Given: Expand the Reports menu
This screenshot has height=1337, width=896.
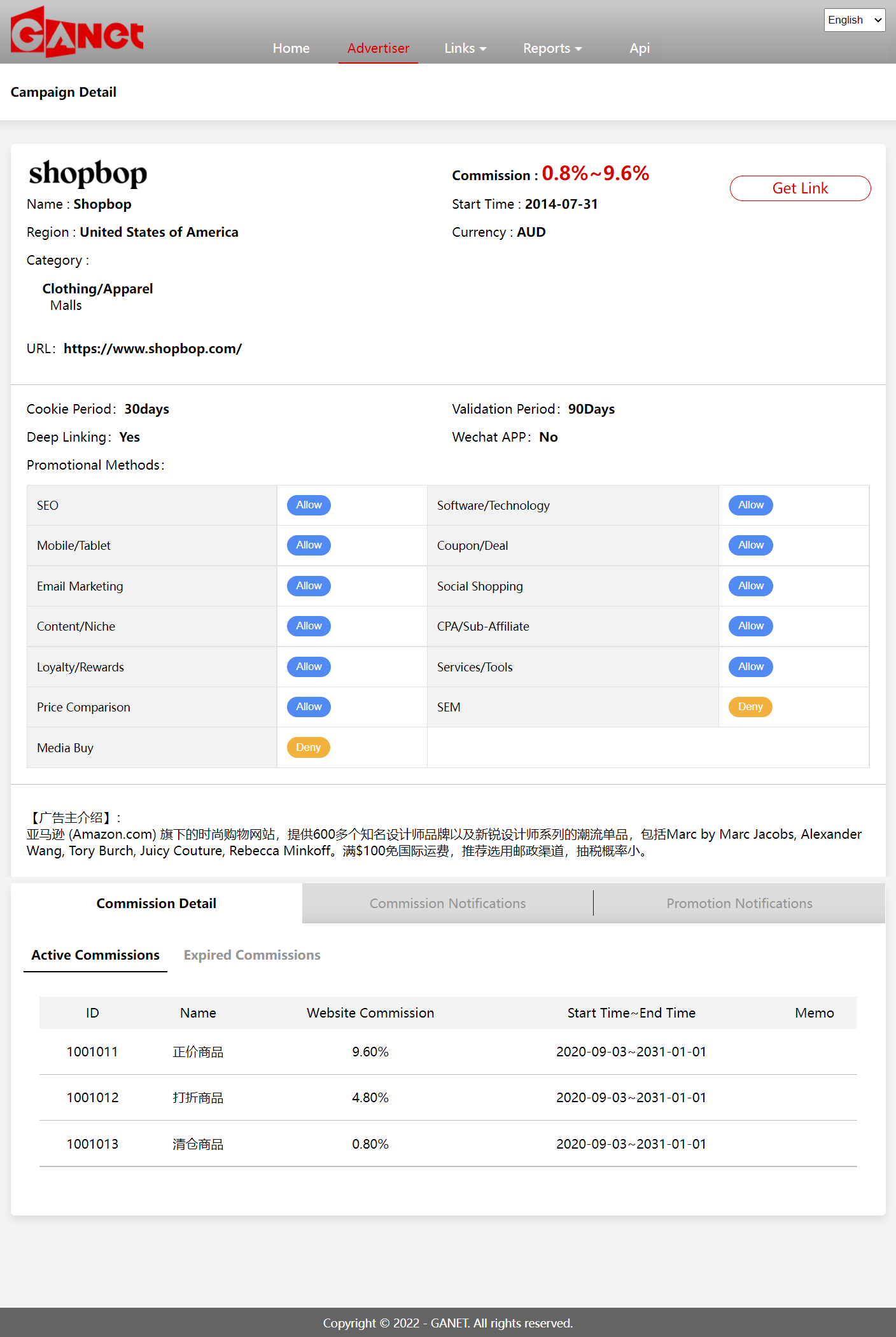Looking at the screenshot, I should coord(552,48).
